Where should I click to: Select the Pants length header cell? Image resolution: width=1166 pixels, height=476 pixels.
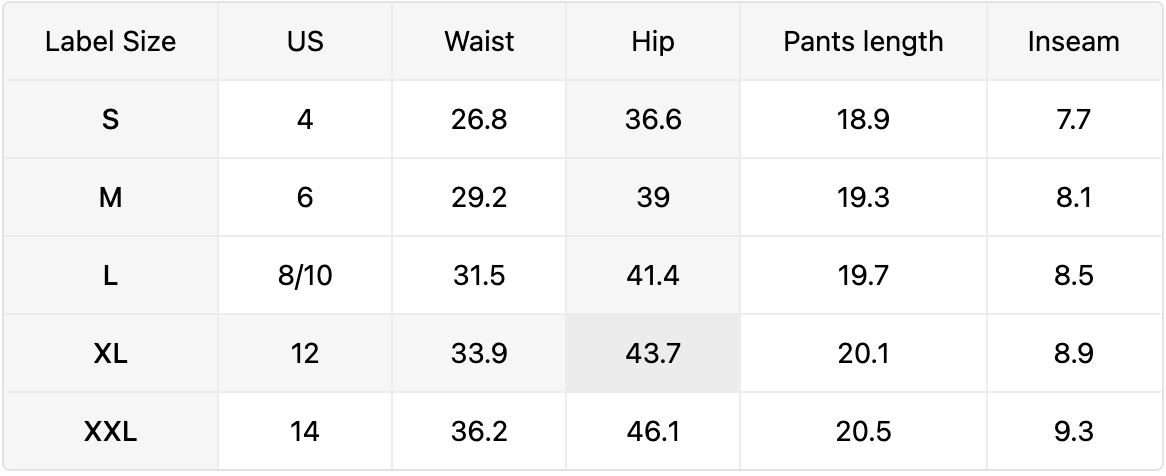[863, 42]
